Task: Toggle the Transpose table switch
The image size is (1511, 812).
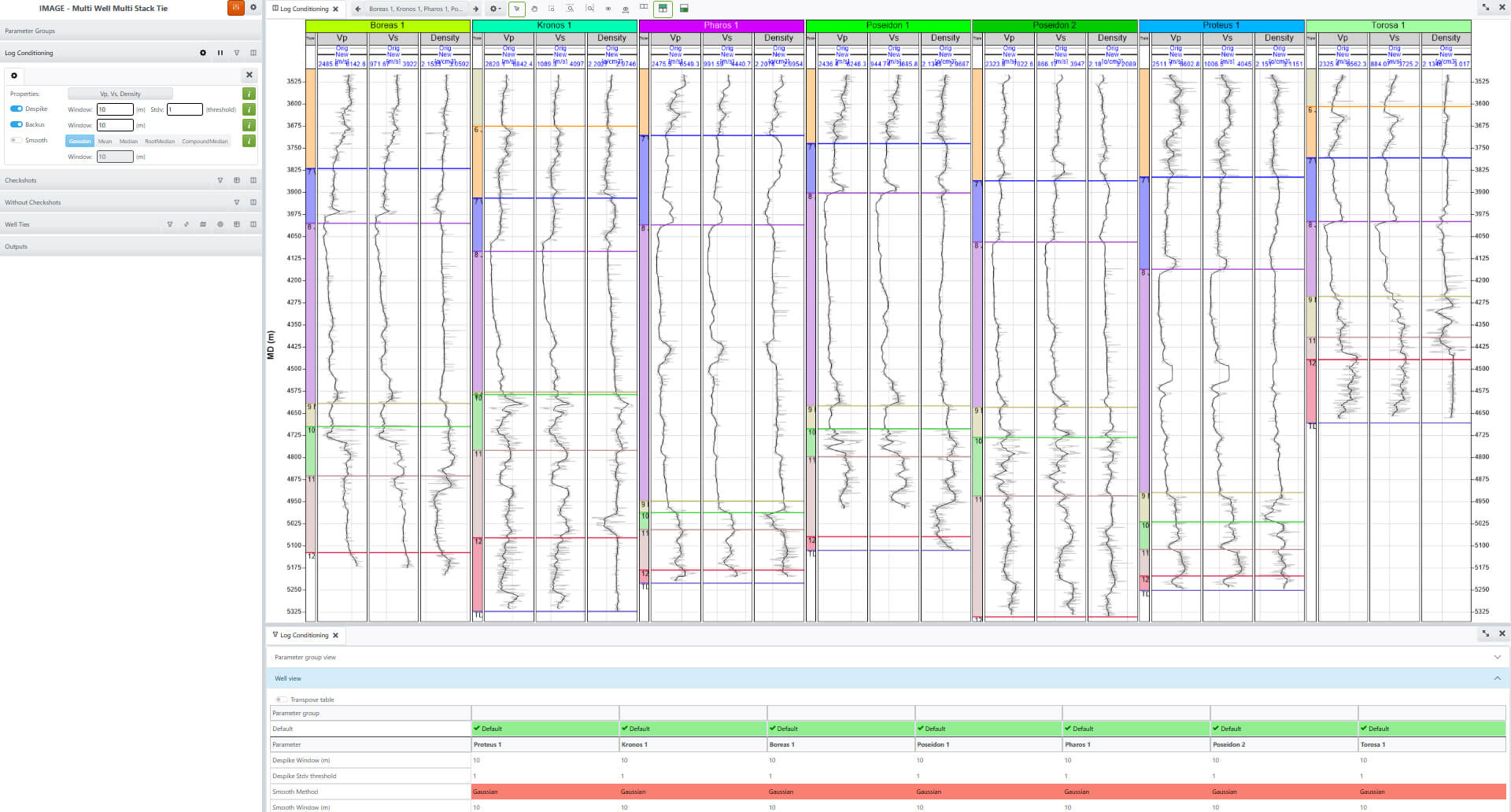Action: click(280, 699)
